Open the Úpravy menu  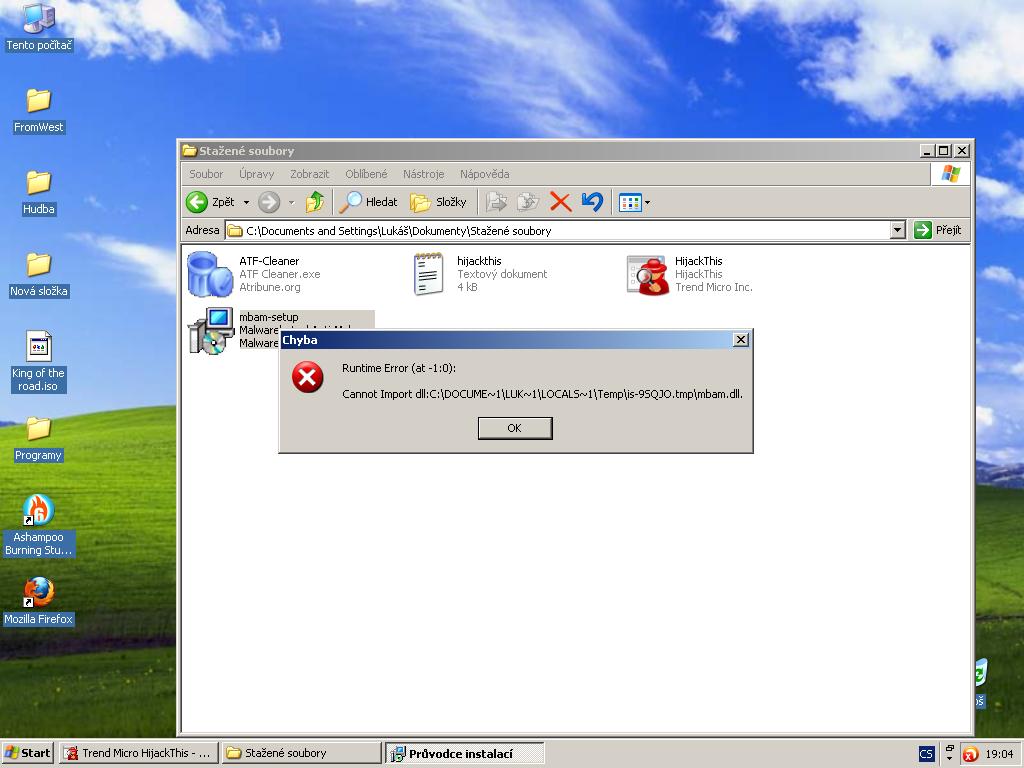257,174
